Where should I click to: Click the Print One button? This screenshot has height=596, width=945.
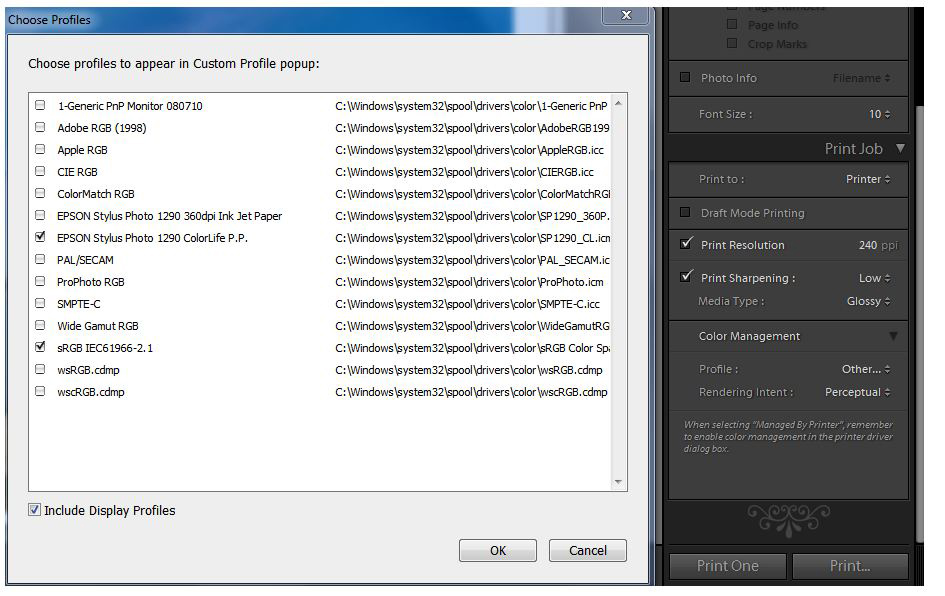pyautogui.click(x=727, y=566)
